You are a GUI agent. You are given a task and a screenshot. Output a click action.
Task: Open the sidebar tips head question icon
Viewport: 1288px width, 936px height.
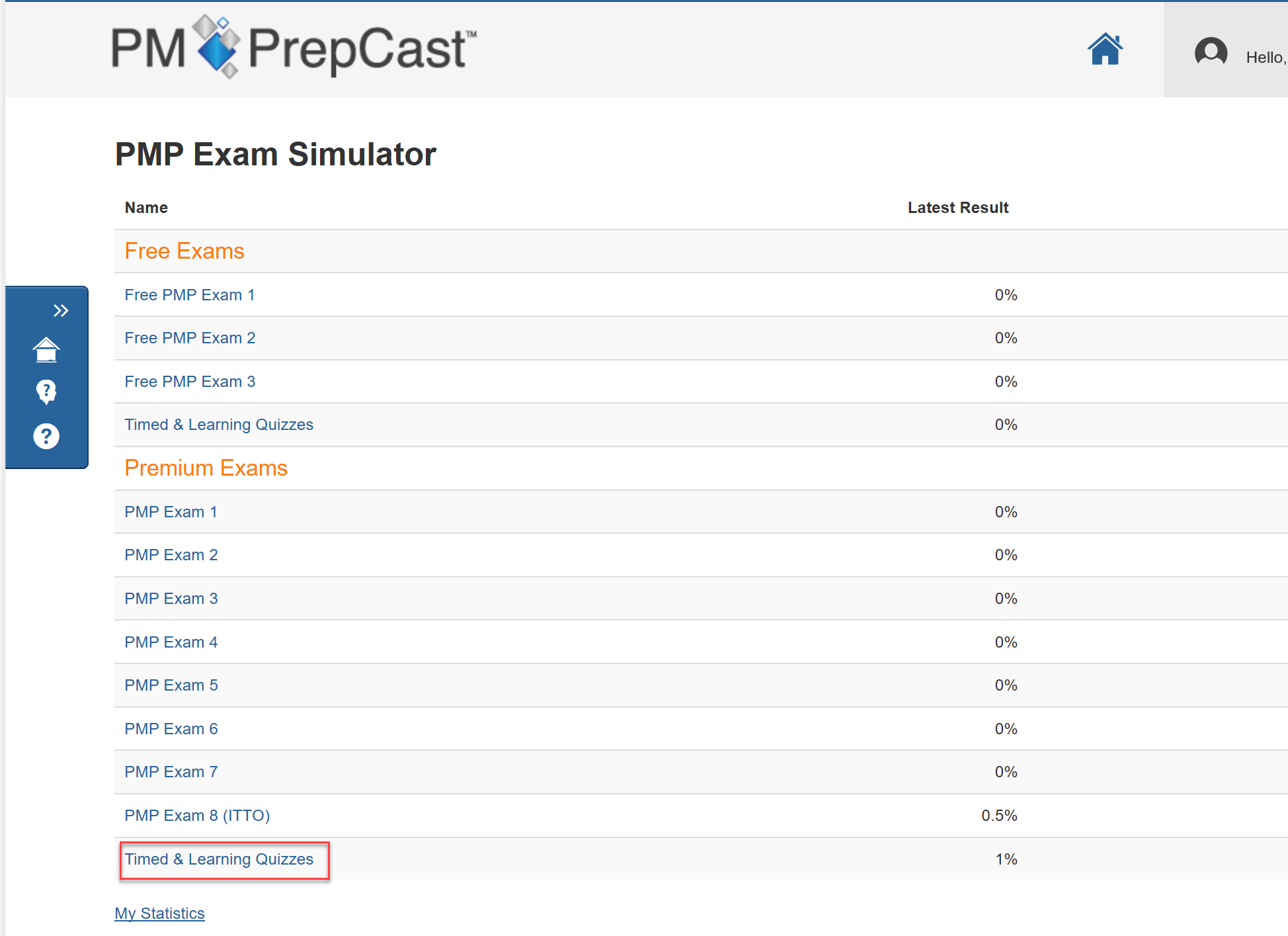(46, 392)
